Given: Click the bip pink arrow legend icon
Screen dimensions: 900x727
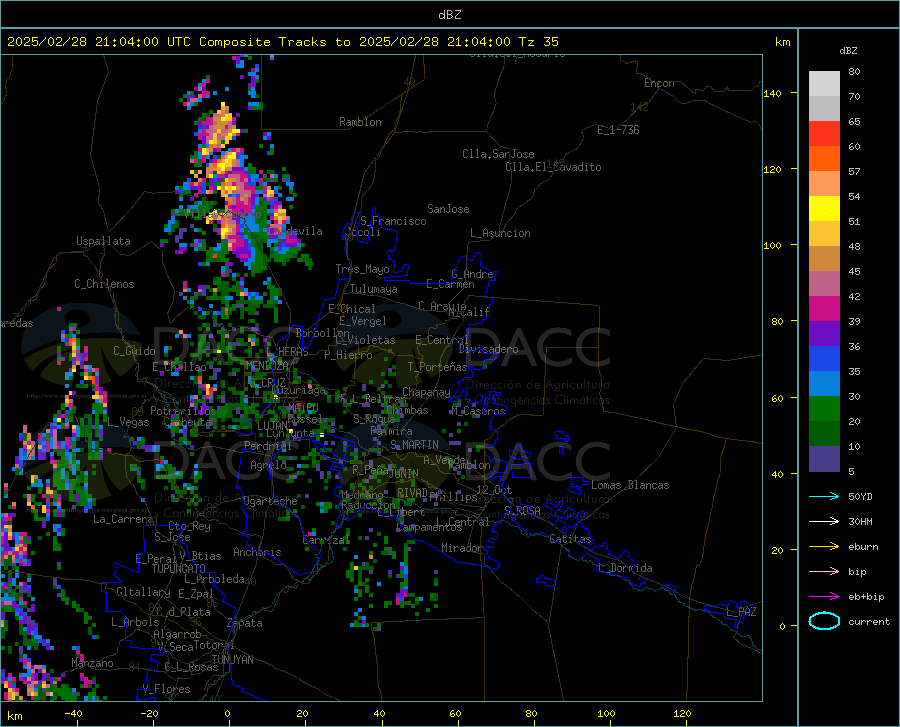Looking at the screenshot, I should coord(824,572).
